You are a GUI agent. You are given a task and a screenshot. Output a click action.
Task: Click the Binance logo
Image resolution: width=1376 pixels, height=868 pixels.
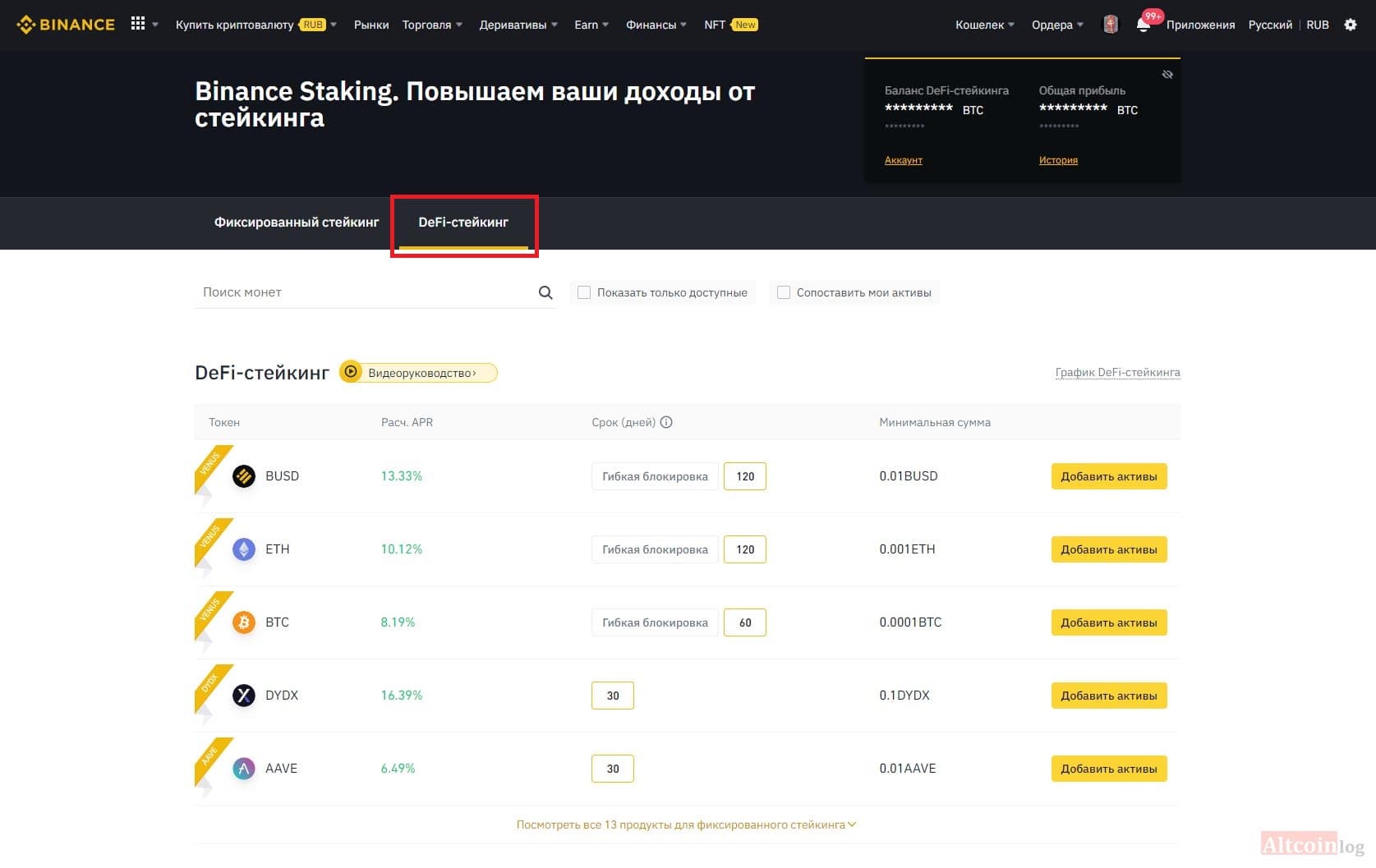click(x=66, y=25)
